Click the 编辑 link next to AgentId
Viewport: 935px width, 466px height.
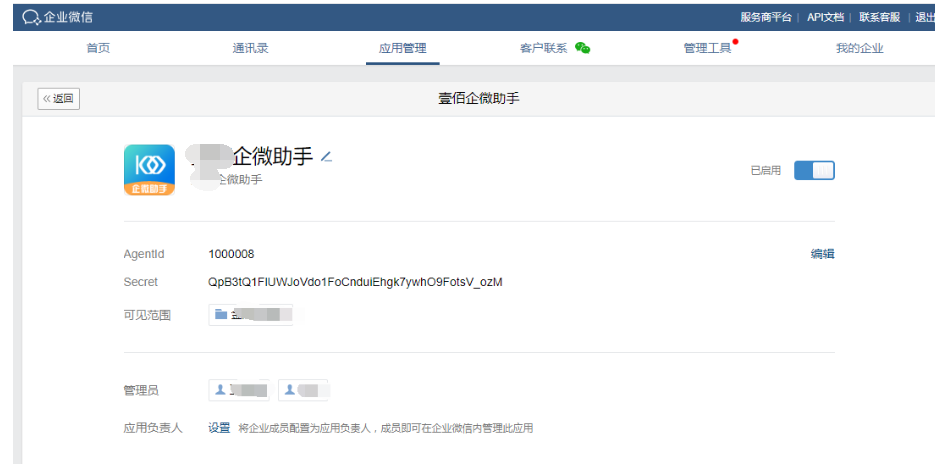pyautogui.click(x=822, y=254)
